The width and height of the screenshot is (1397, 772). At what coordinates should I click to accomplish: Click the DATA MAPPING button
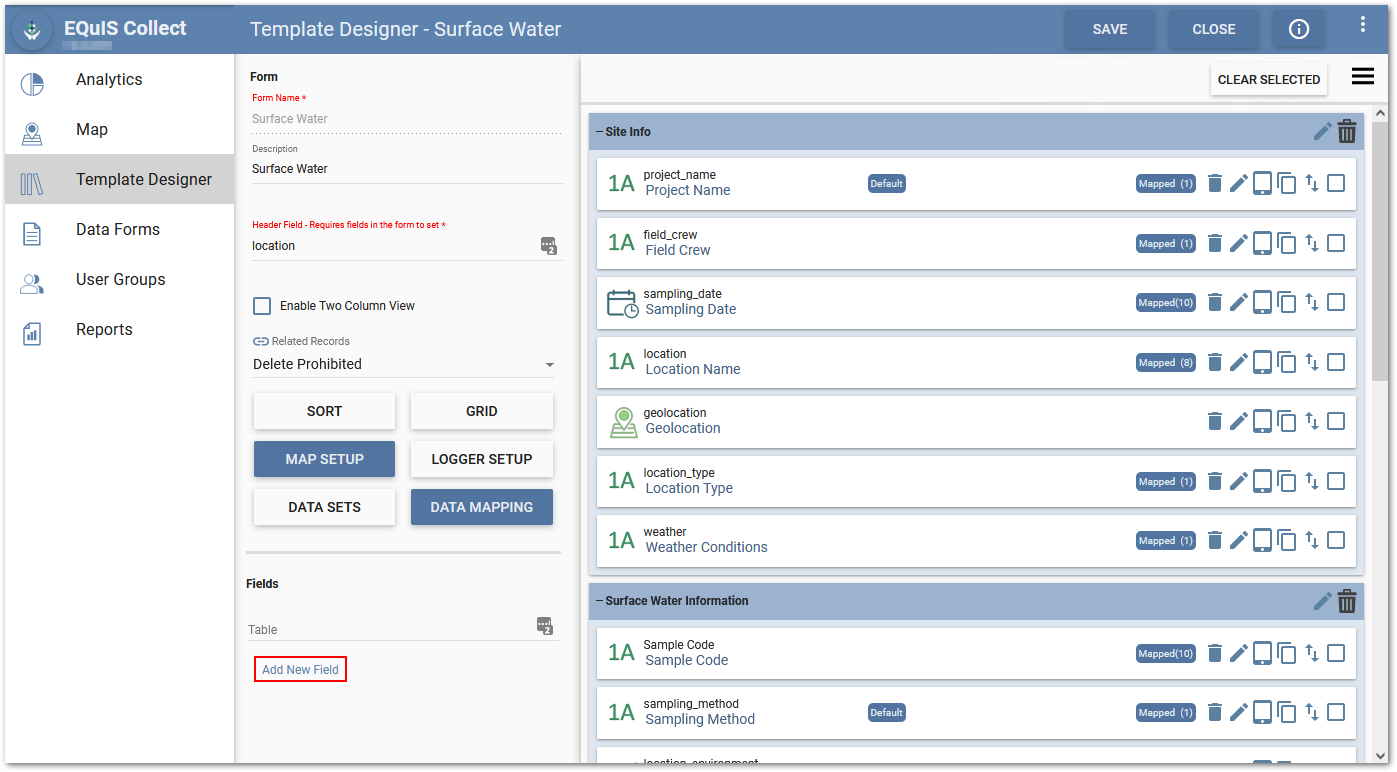pyautogui.click(x=481, y=507)
